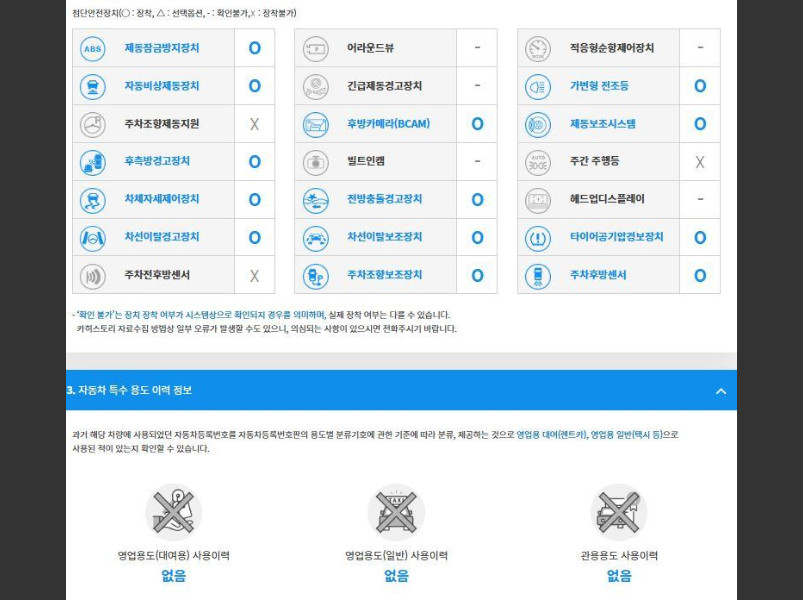
Task: Click the 주차후방센서 icon
Action: (x=538, y=275)
